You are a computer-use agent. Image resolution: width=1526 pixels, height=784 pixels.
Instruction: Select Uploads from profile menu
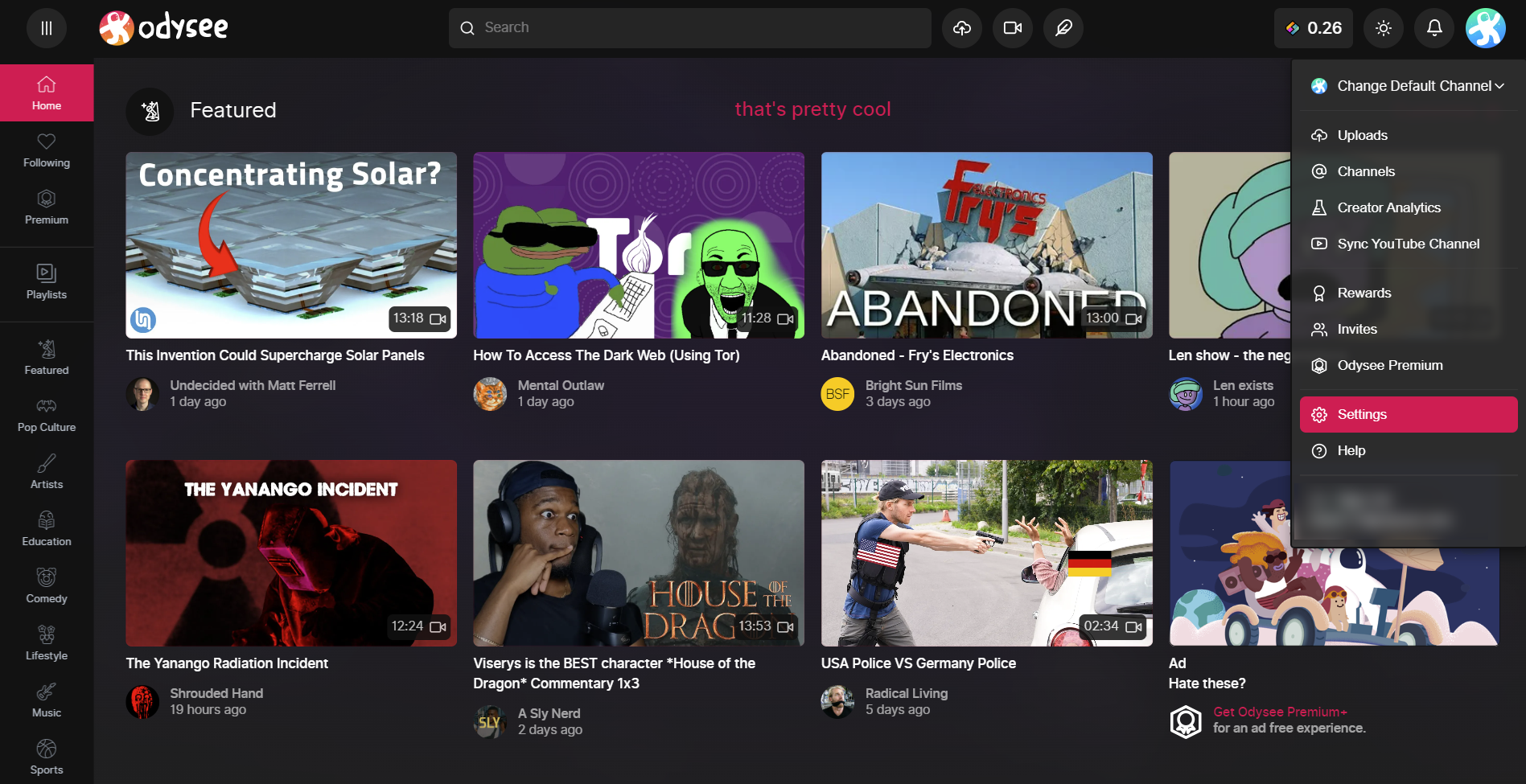click(x=1409, y=135)
